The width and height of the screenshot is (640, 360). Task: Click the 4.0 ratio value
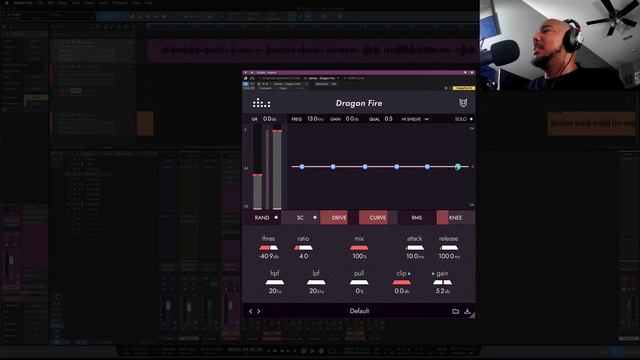click(304, 256)
